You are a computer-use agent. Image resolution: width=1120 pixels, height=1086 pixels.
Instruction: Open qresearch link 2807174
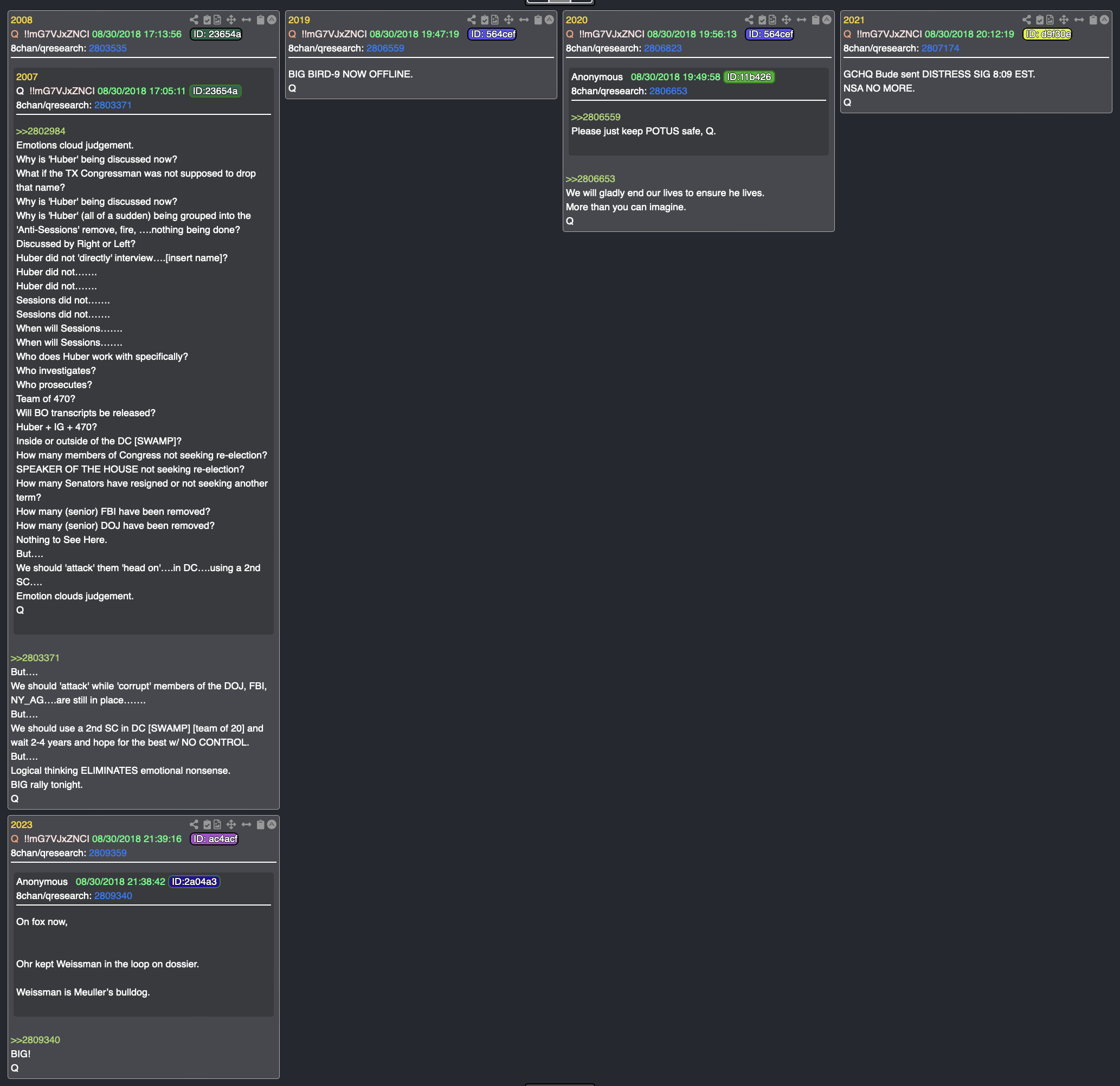pyautogui.click(x=941, y=48)
